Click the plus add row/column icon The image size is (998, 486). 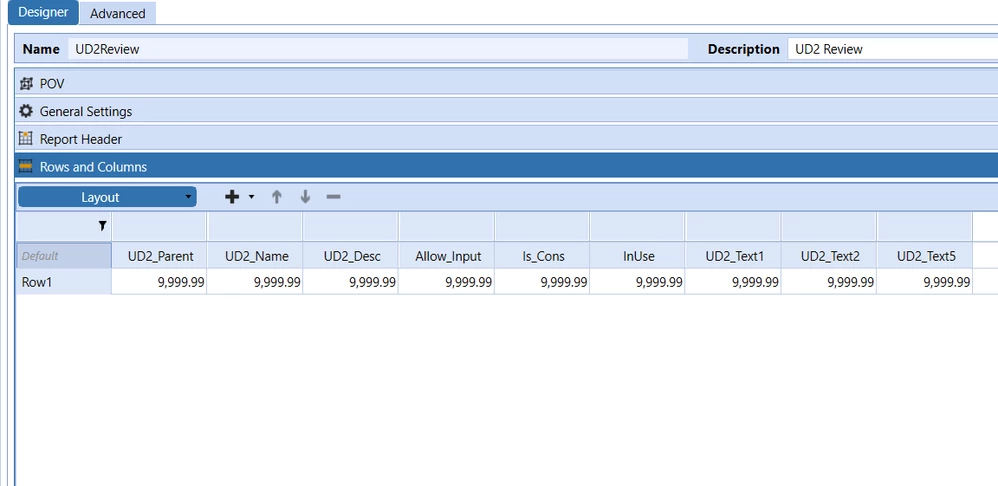[232, 197]
